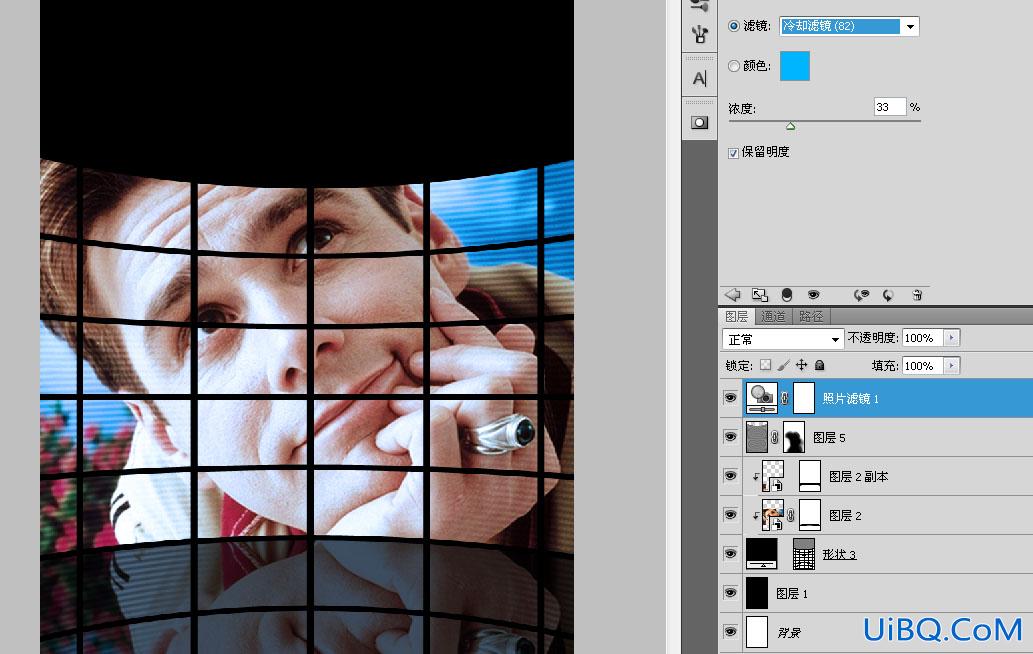The width and height of the screenshot is (1033, 654).
Task: Toggle visibility of 图层 2 layer
Action: [x=730, y=514]
